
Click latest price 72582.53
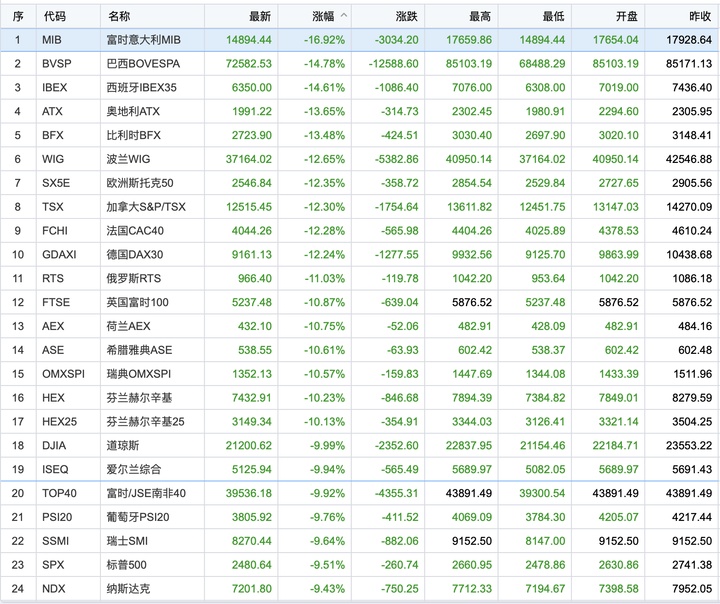(x=248, y=63)
